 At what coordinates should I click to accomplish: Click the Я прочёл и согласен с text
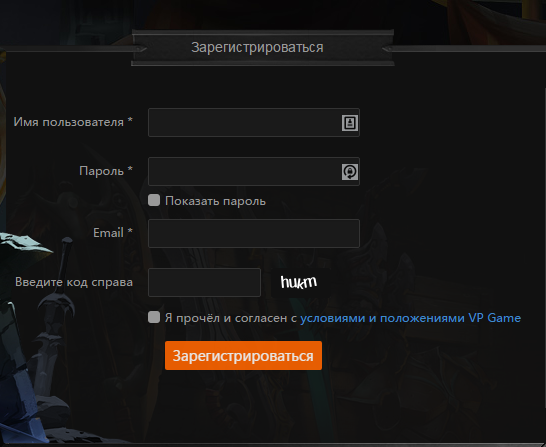point(231,318)
